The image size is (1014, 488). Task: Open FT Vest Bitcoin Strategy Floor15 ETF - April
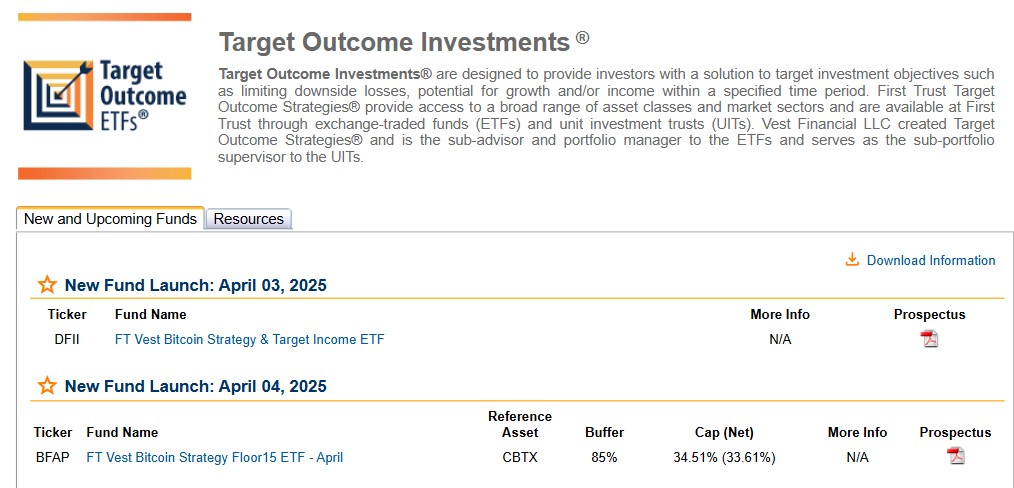point(214,457)
